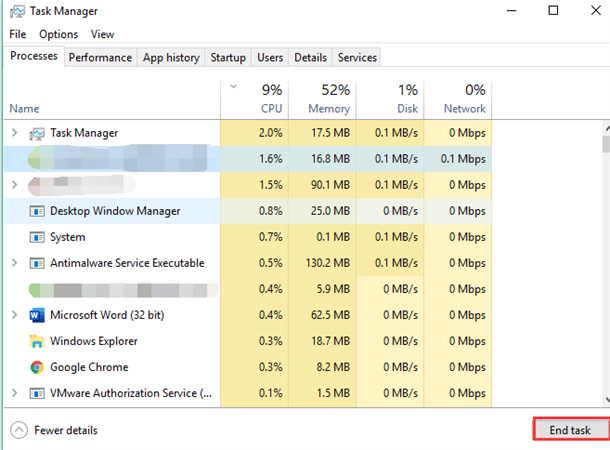Sort by the 9% CPU column header

(x=254, y=100)
